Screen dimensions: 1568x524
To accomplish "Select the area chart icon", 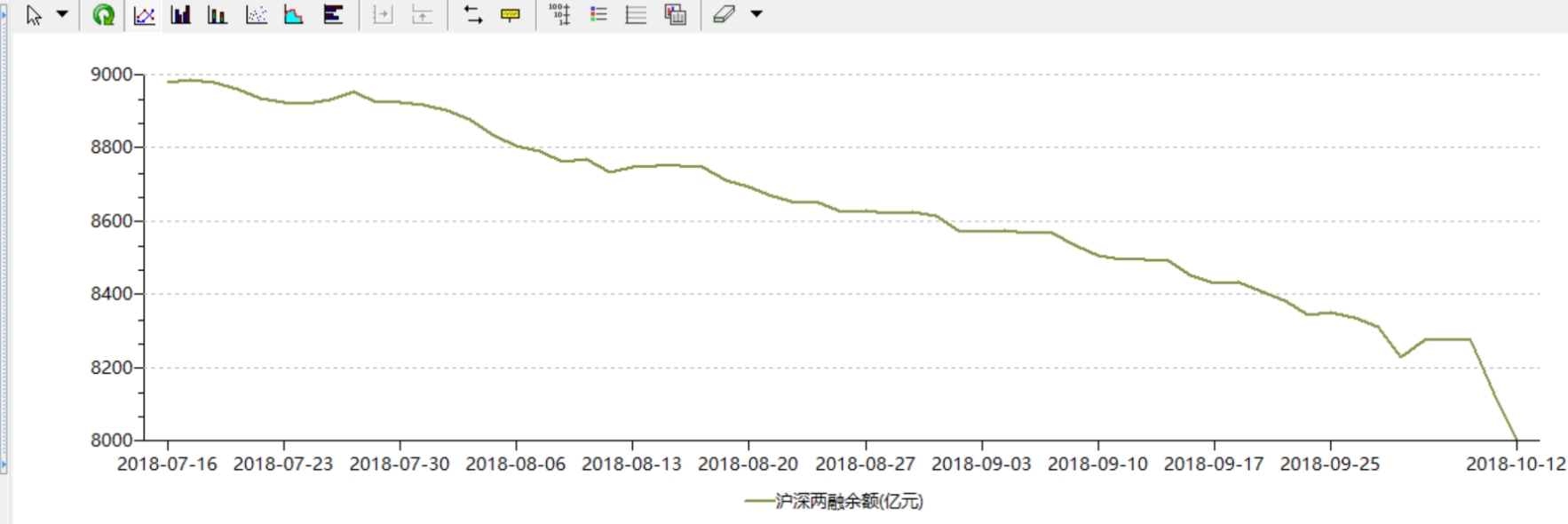I will [x=294, y=15].
